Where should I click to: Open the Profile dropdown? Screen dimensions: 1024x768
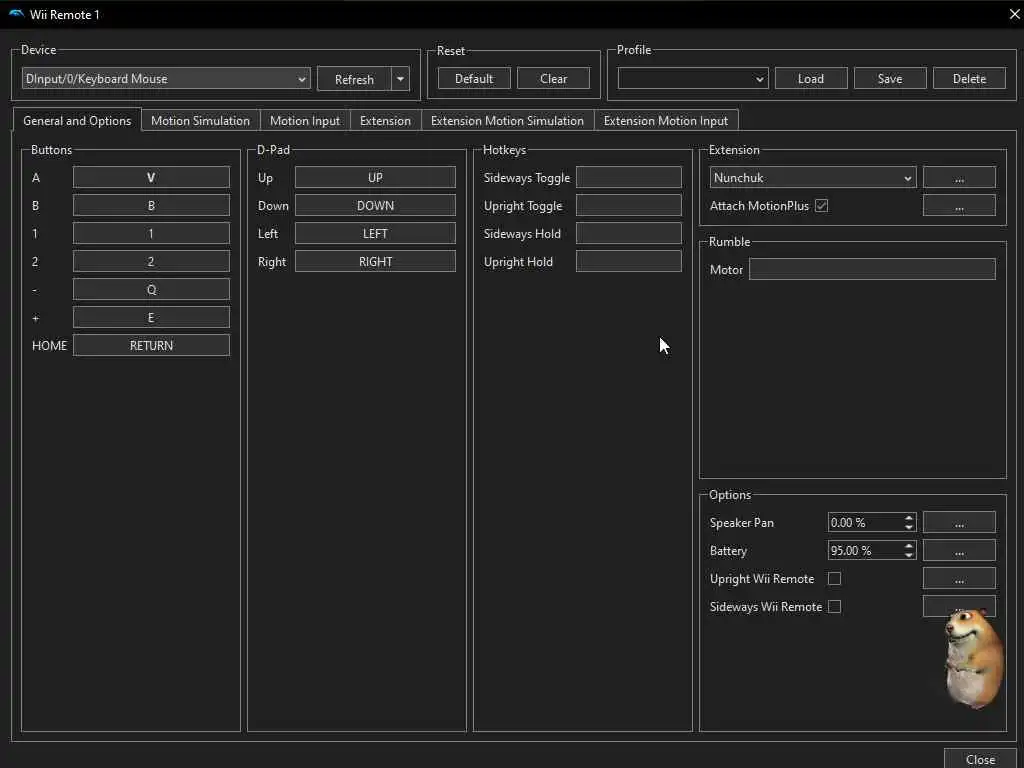(x=692, y=78)
